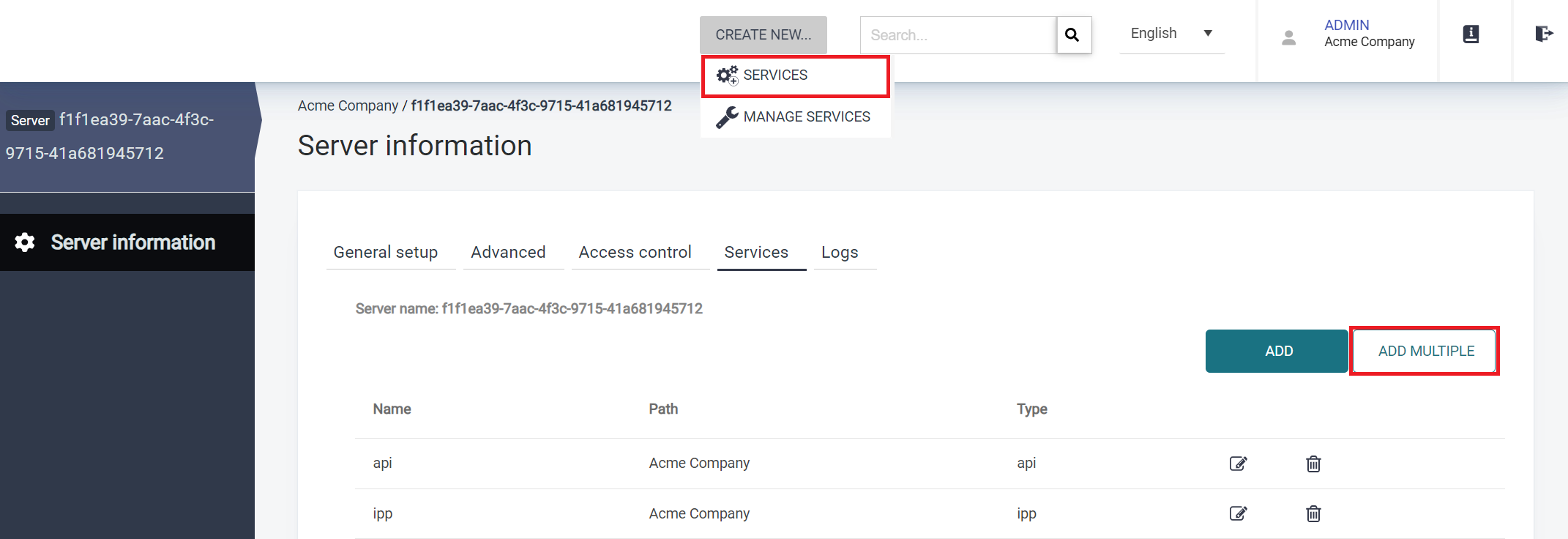Screen dimensions: 1568x539
Task: Click the edit icon for ipp service
Action: click(1238, 513)
